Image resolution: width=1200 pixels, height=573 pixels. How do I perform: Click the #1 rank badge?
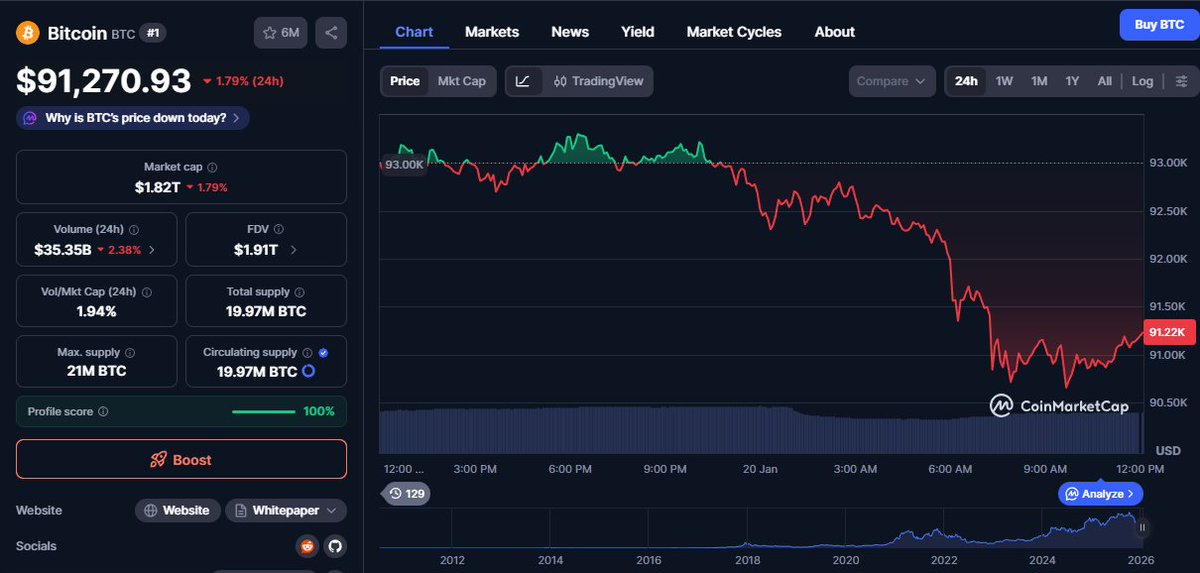click(153, 33)
